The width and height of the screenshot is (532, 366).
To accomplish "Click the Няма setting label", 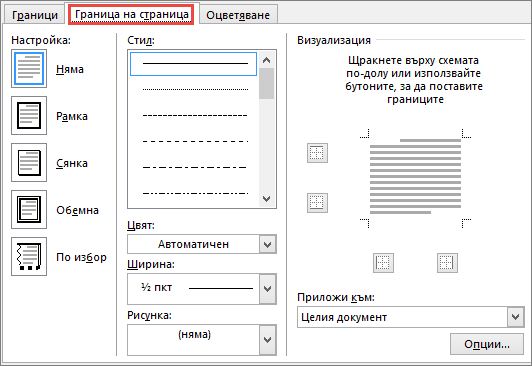I will click(70, 69).
